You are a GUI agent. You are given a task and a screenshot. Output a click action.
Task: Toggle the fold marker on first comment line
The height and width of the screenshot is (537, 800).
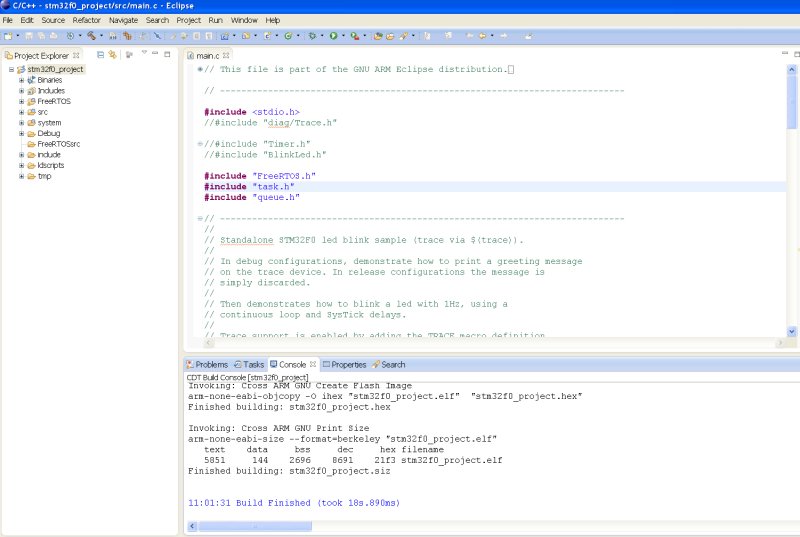199,69
